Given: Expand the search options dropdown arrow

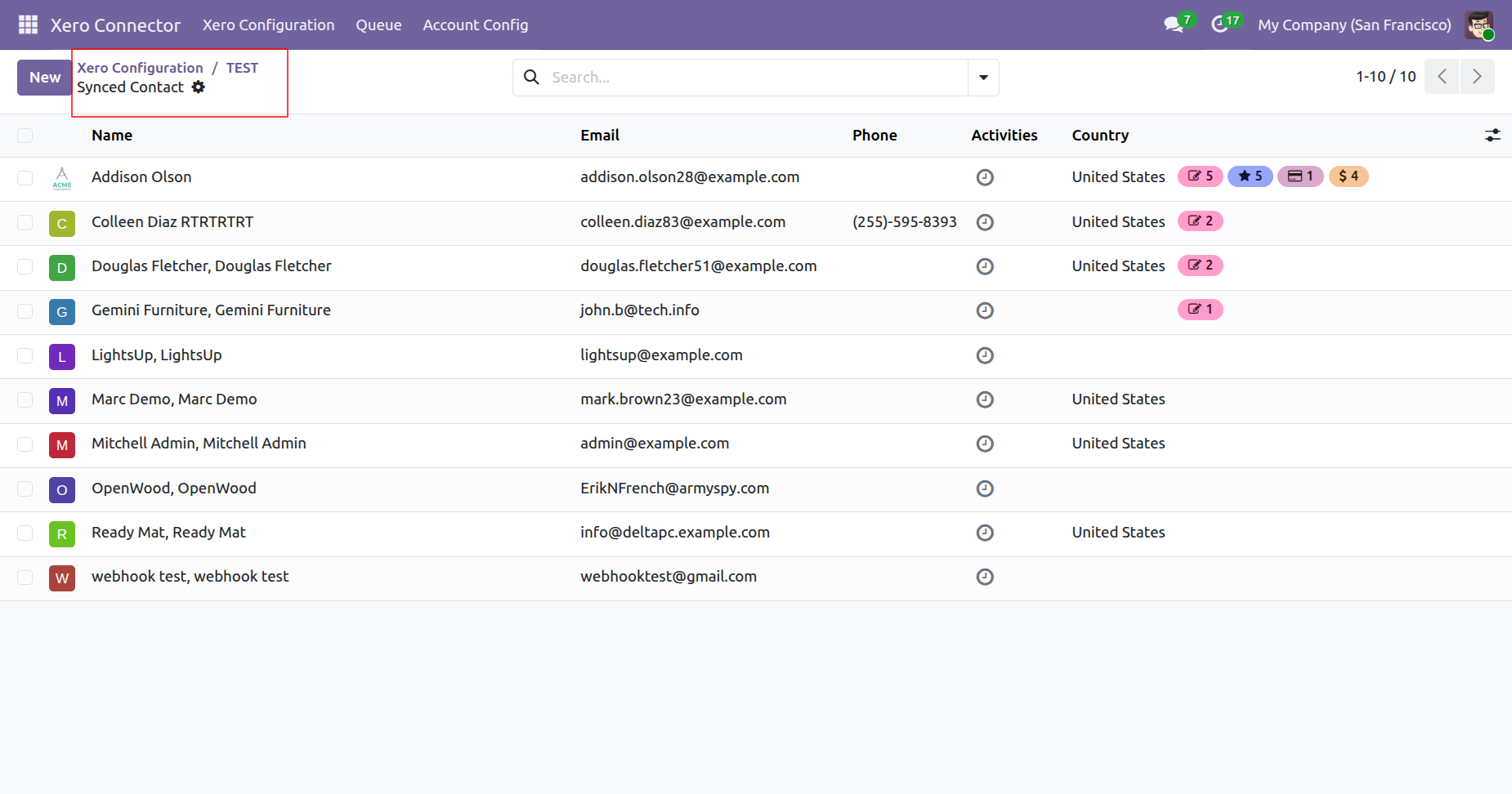Looking at the screenshot, I should pos(983,78).
